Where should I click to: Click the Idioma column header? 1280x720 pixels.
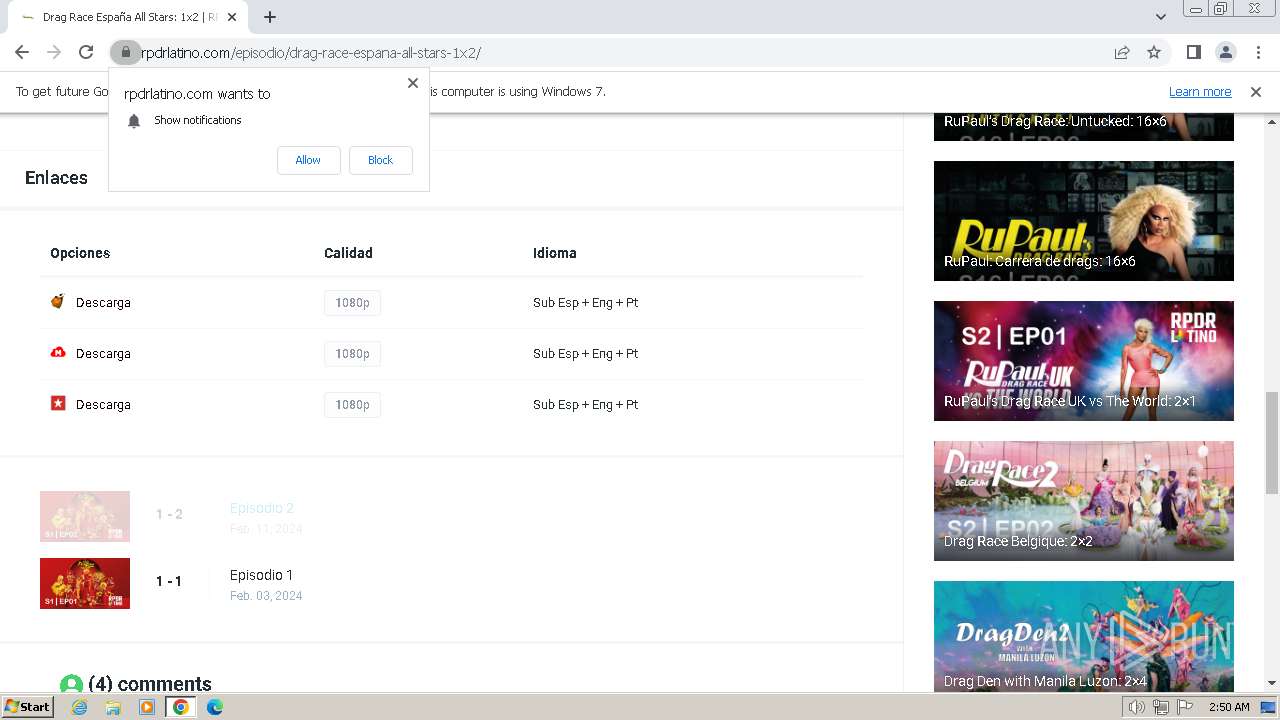554,253
